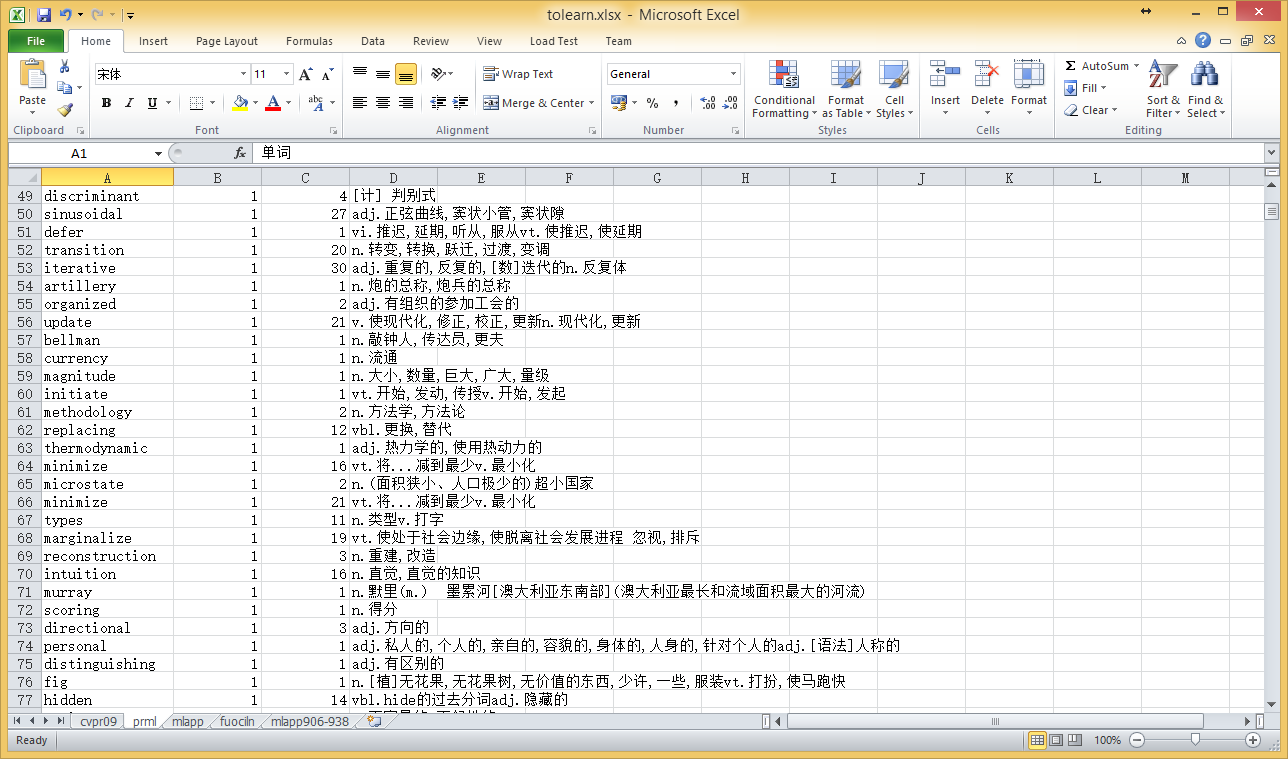Screen dimensions: 1288x759
Task: Click the Paste icon
Action: [x=32, y=74]
